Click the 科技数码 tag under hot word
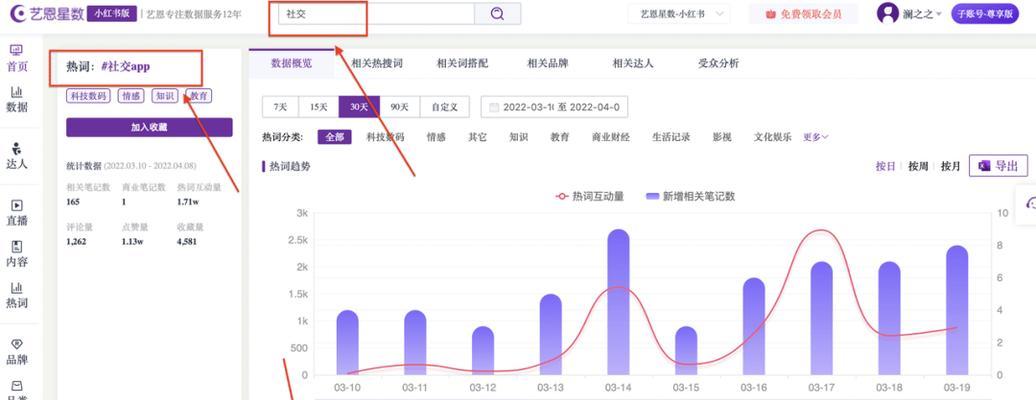Viewport: 1036px width, 400px height. [x=89, y=96]
